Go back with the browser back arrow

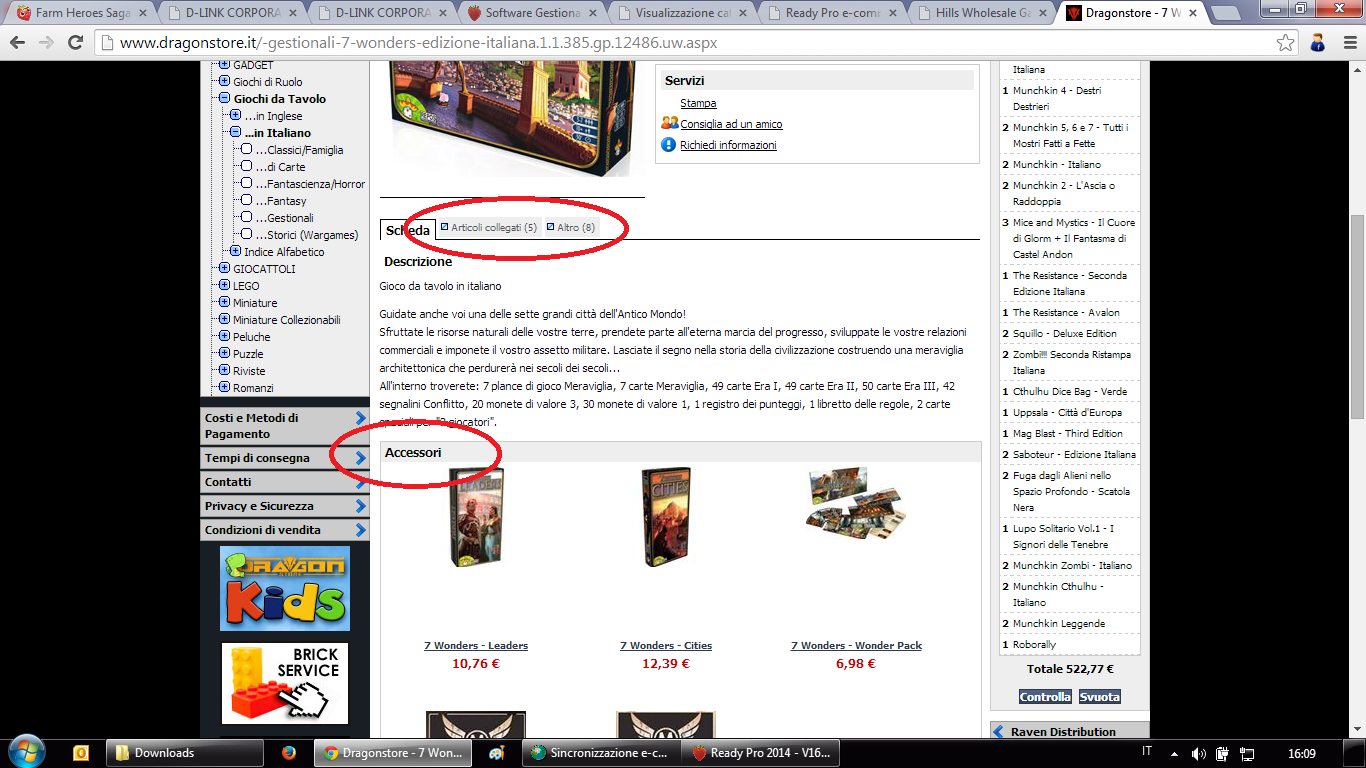point(17,43)
